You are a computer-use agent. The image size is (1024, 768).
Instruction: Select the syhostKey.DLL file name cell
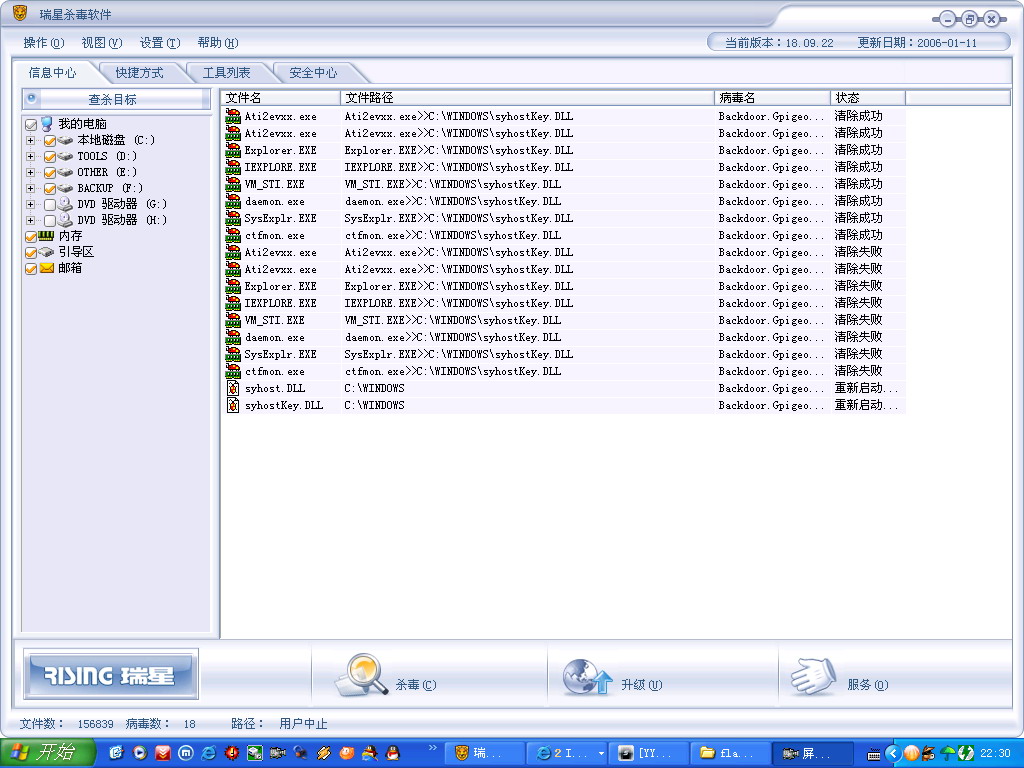pyautogui.click(x=283, y=406)
